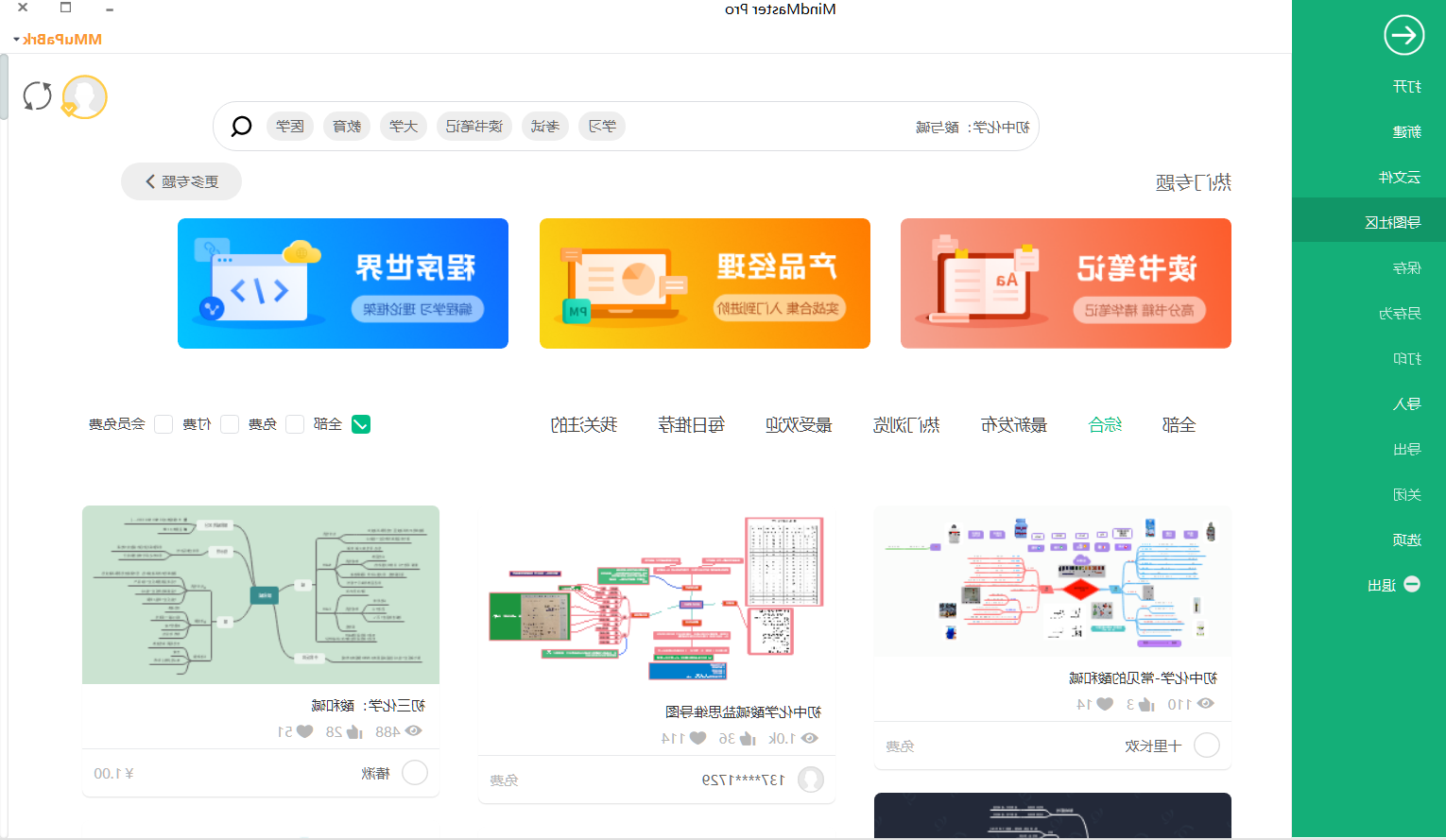
Task: Select the 综合 sort tab
Action: click(1105, 425)
